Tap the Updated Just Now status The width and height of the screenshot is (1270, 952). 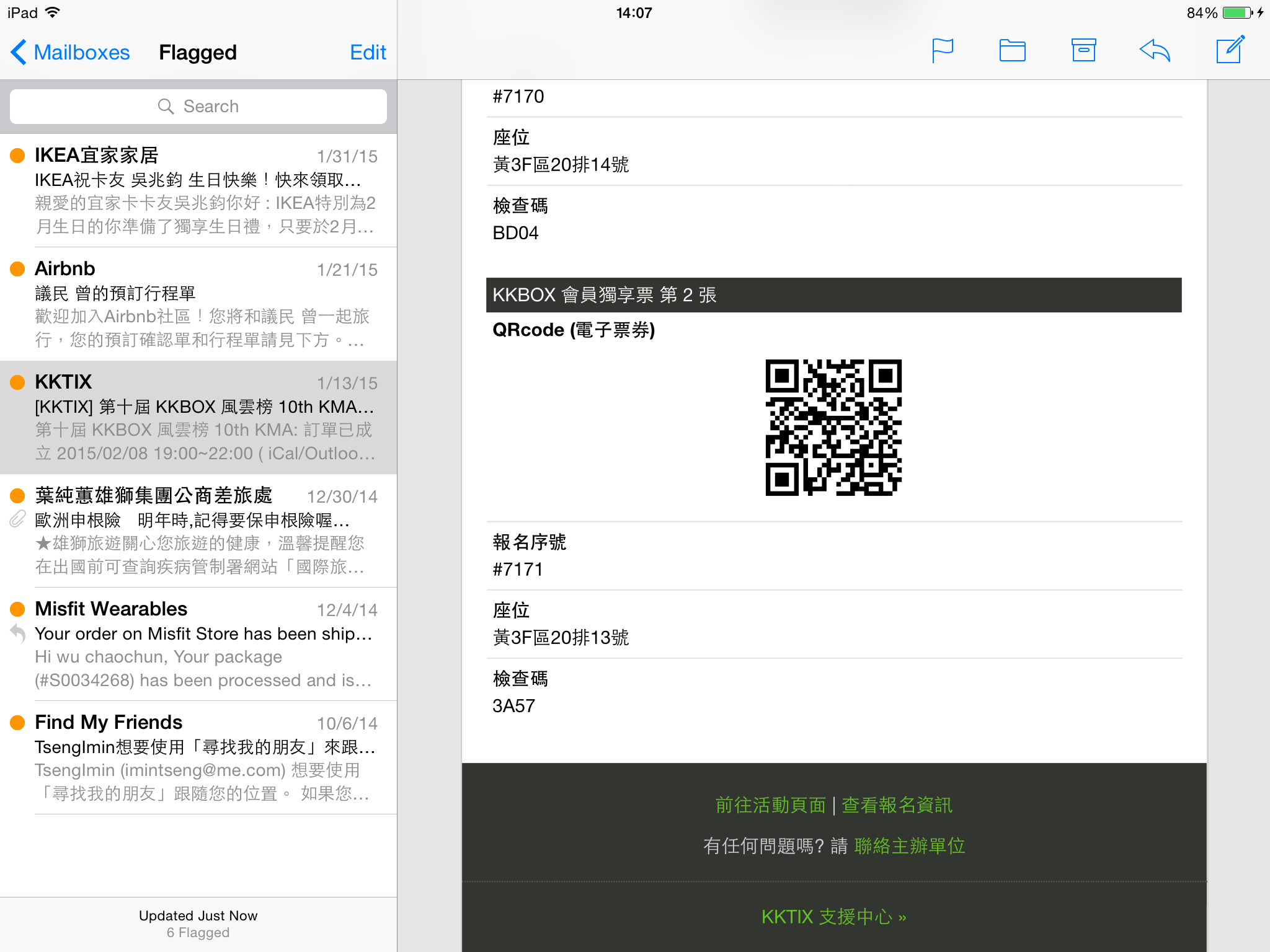198,915
